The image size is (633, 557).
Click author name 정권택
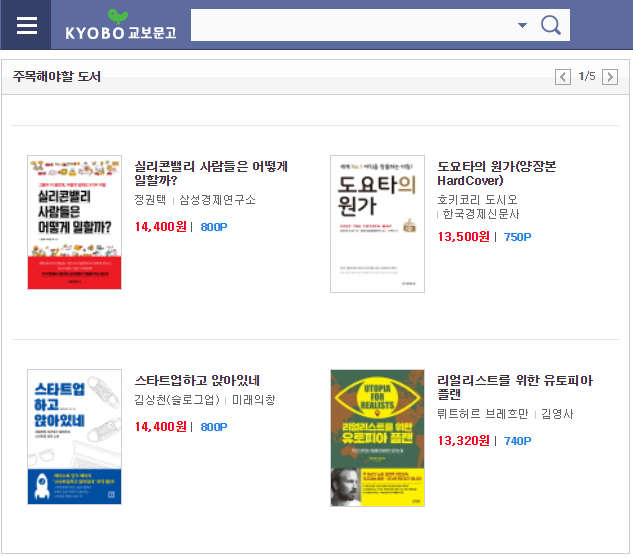[150, 200]
